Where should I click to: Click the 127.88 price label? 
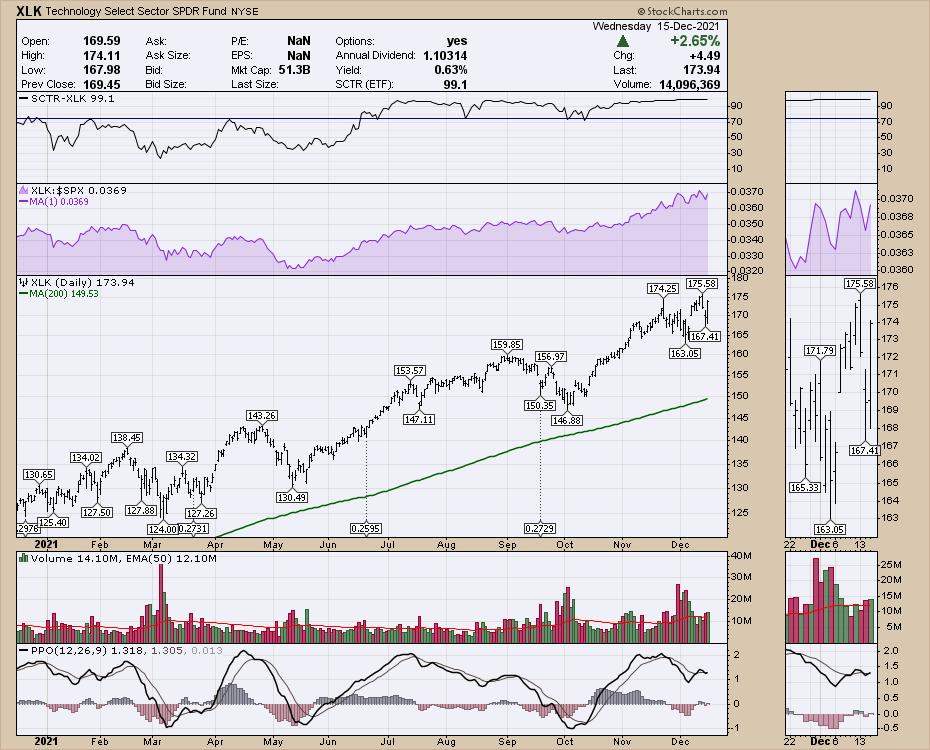(x=141, y=510)
